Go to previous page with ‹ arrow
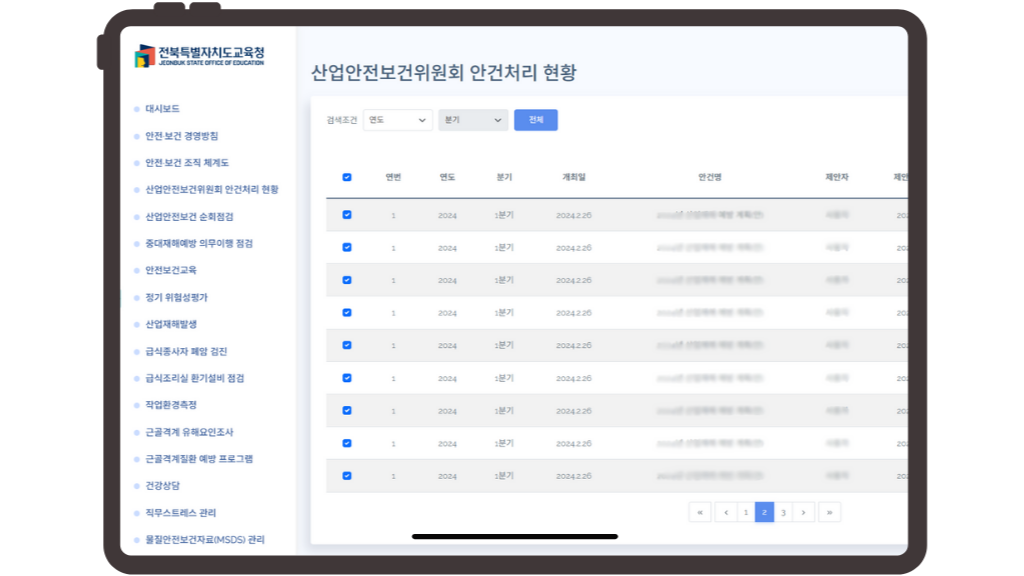 tap(726, 512)
